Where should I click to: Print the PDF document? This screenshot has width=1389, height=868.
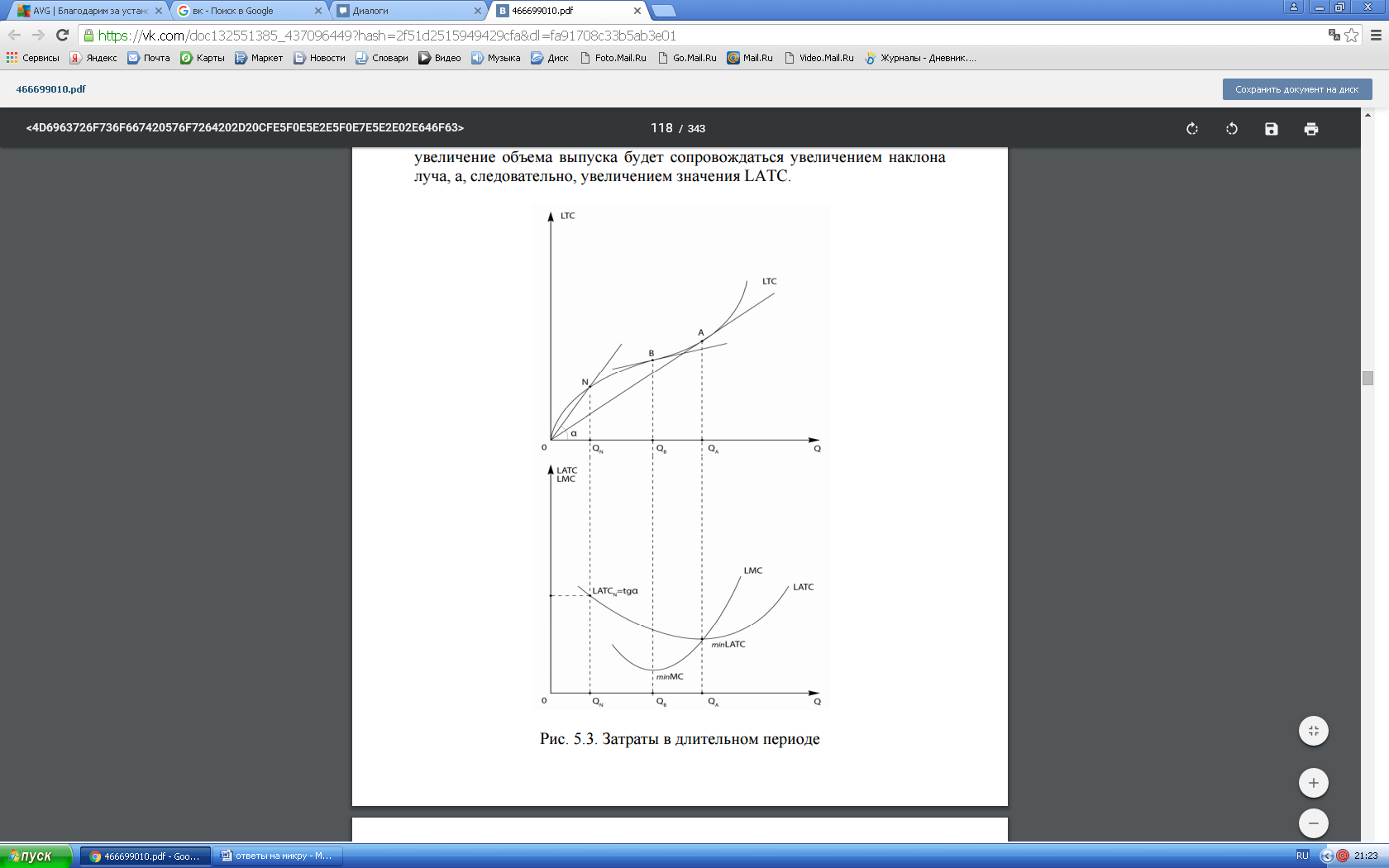[x=1311, y=128]
